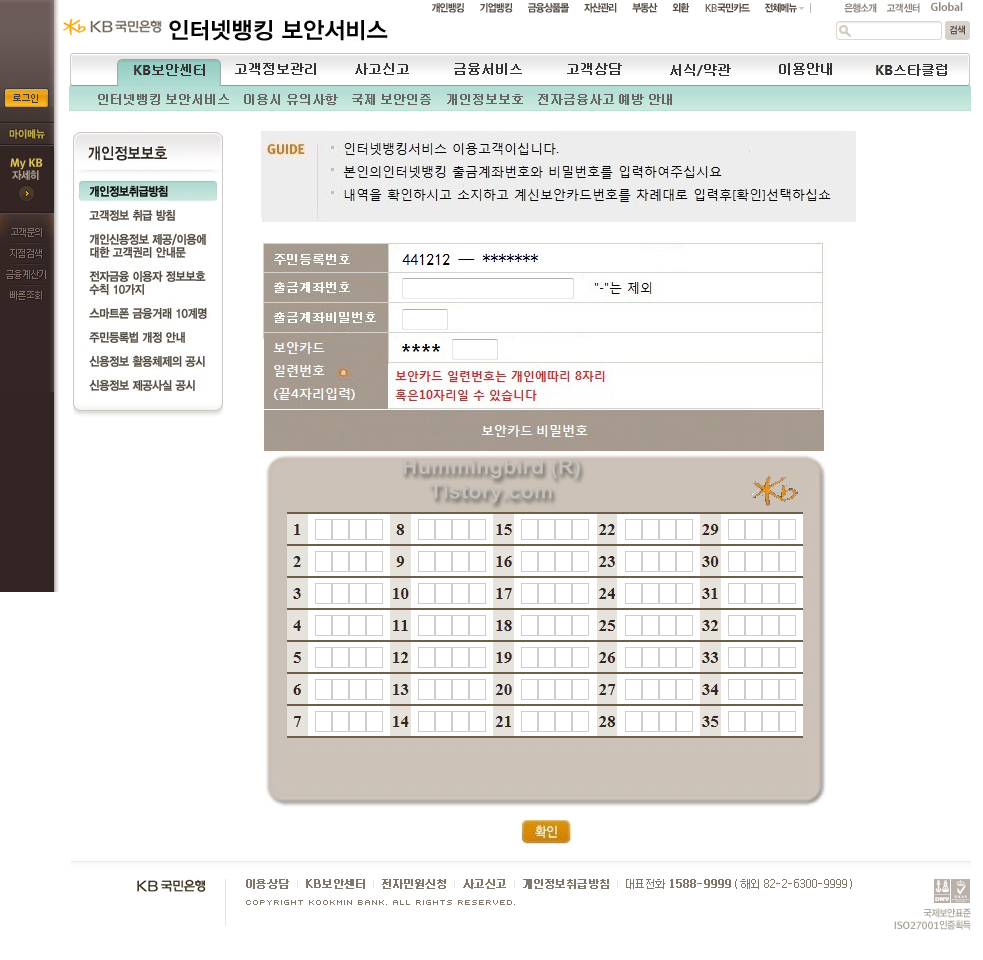Image resolution: width=983 pixels, height=960 pixels.
Task: Click the ISO27001 certification badge in the footer
Action: (x=952, y=890)
